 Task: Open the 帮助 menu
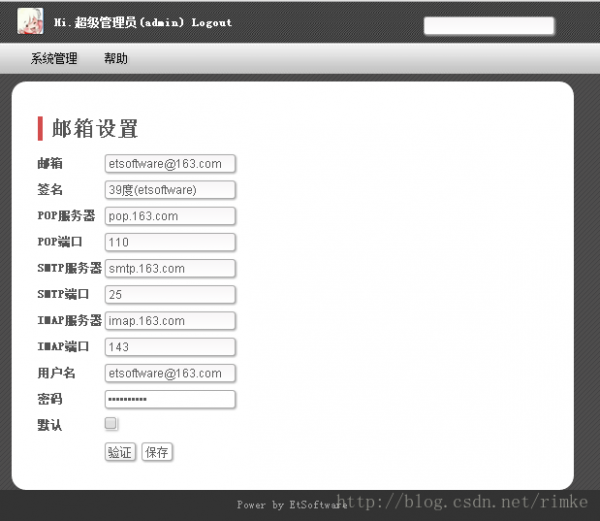[x=116, y=59]
